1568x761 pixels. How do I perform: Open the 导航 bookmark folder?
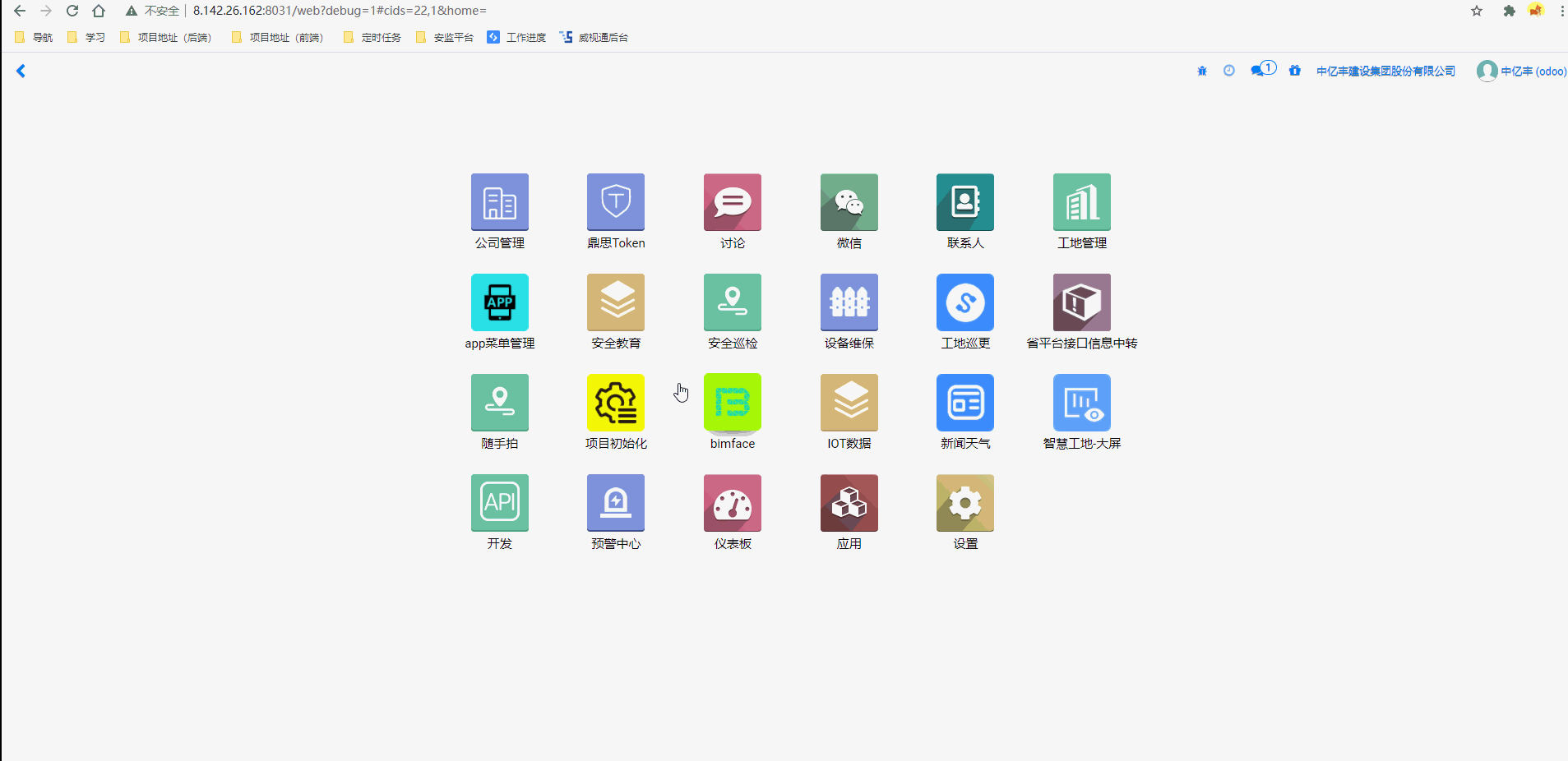click(35, 37)
